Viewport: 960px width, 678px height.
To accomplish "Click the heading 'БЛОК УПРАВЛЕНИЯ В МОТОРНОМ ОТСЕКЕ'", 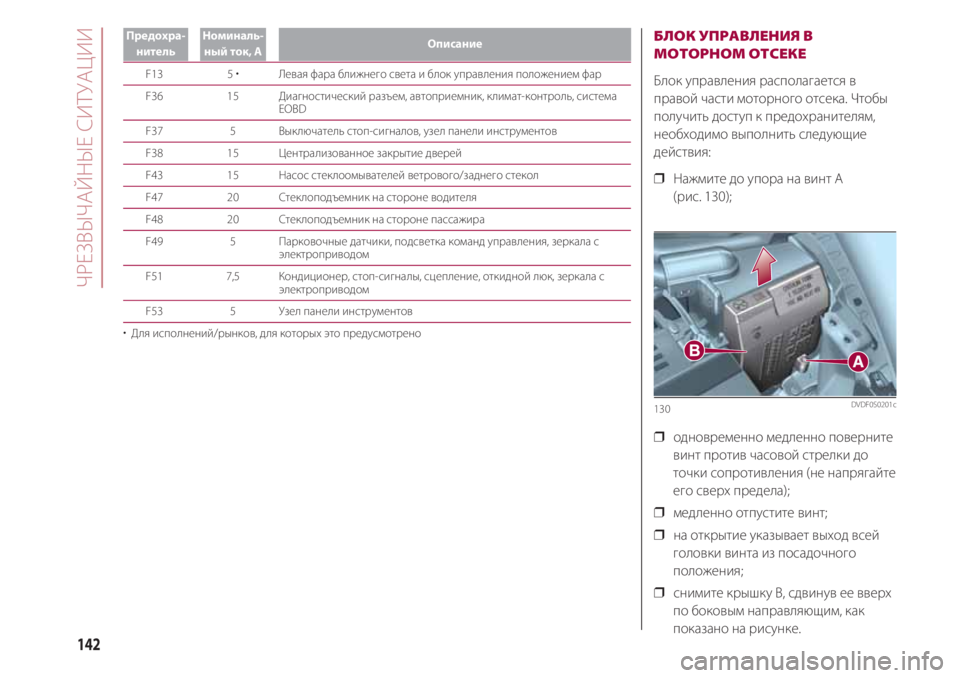I will [733, 45].
